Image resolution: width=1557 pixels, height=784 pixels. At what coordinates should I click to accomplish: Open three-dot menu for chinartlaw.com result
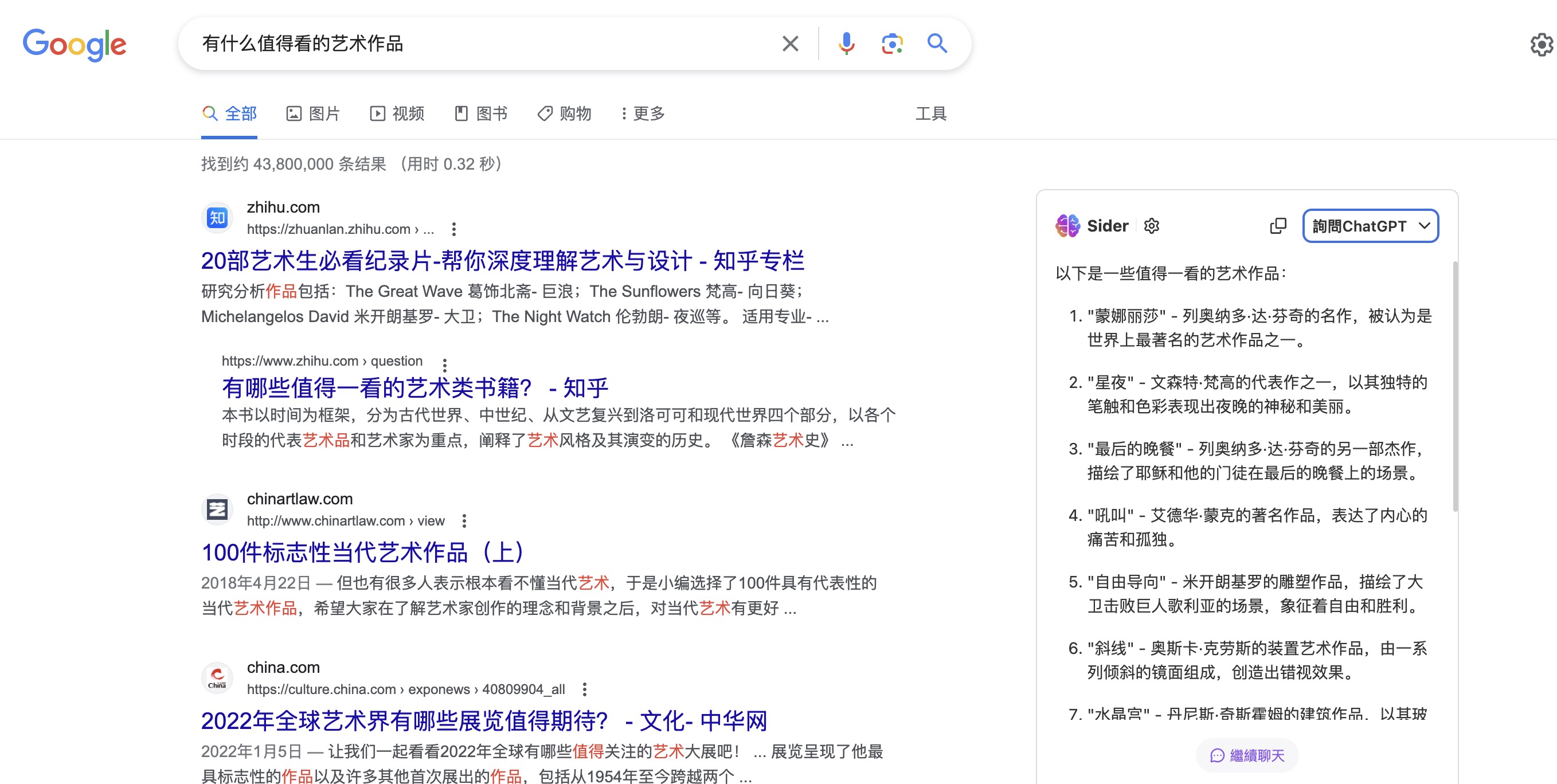click(x=464, y=520)
